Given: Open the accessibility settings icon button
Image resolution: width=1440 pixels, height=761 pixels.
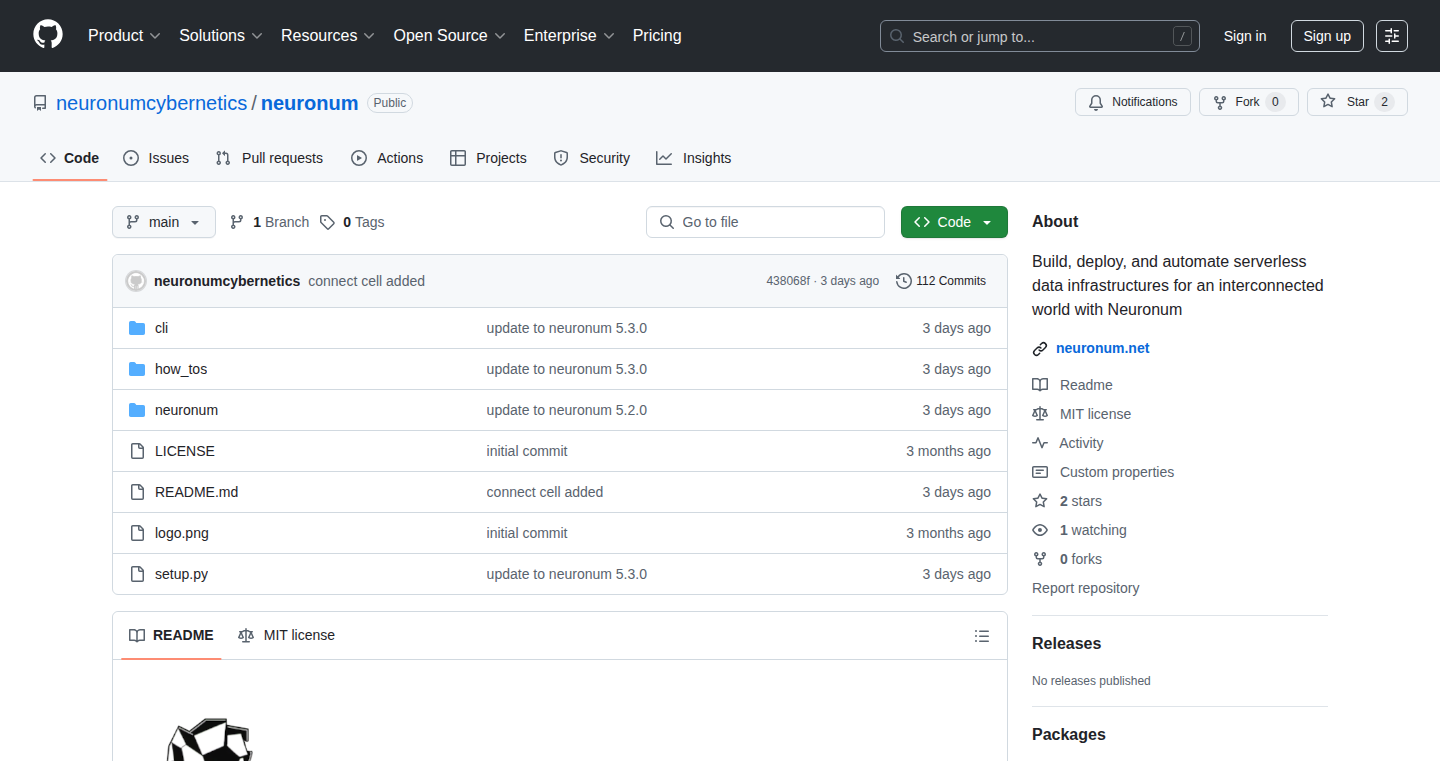Looking at the screenshot, I should pos(1392,36).
